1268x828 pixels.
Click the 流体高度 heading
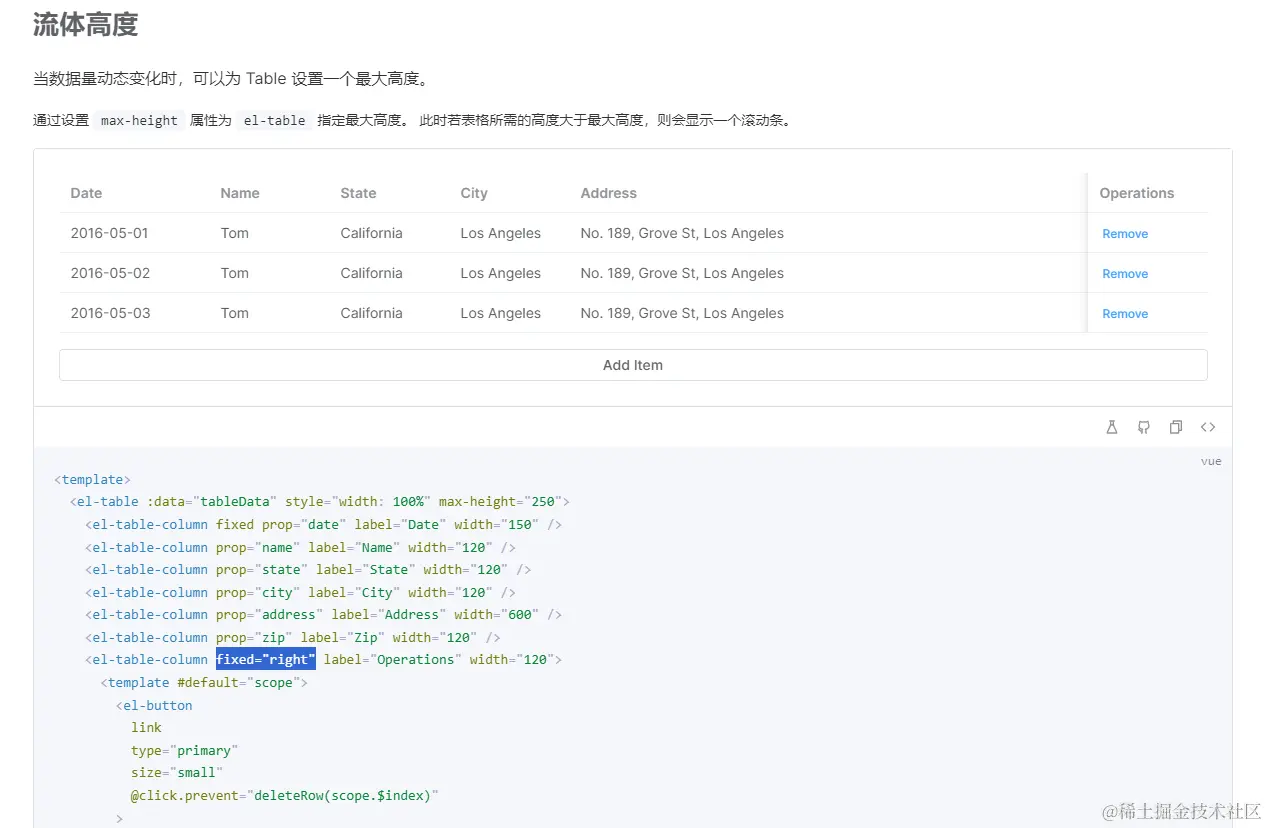click(85, 24)
